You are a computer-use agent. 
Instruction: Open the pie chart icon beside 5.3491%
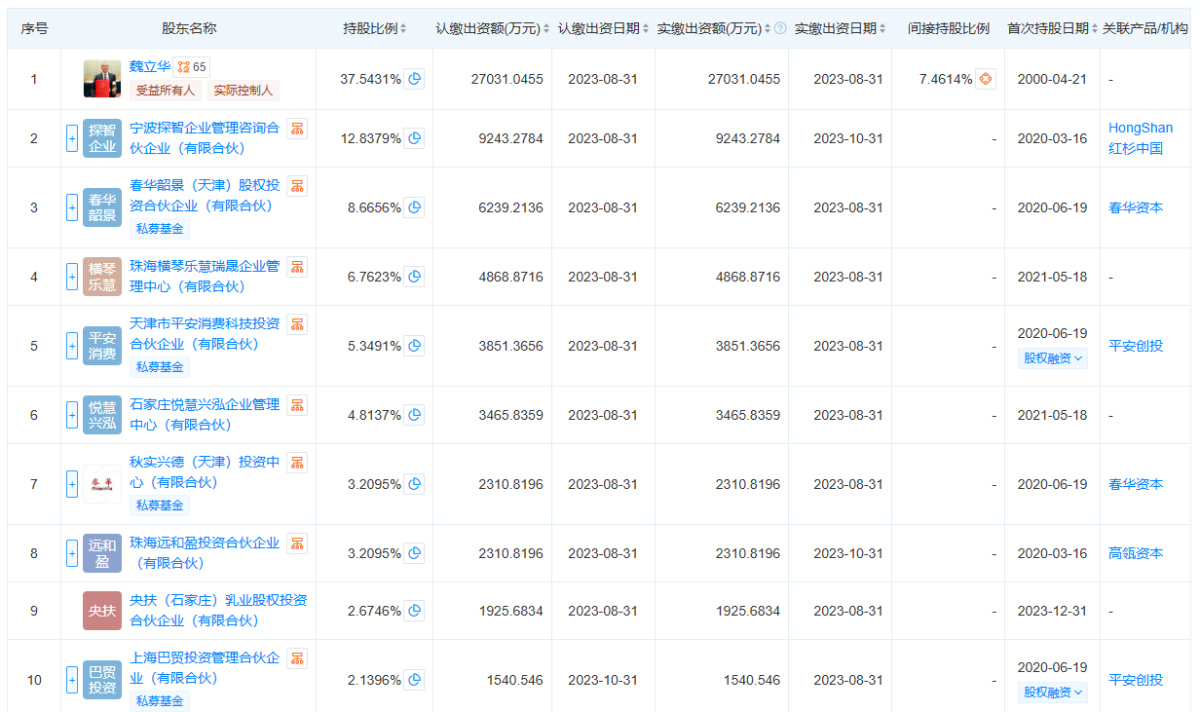(x=415, y=346)
